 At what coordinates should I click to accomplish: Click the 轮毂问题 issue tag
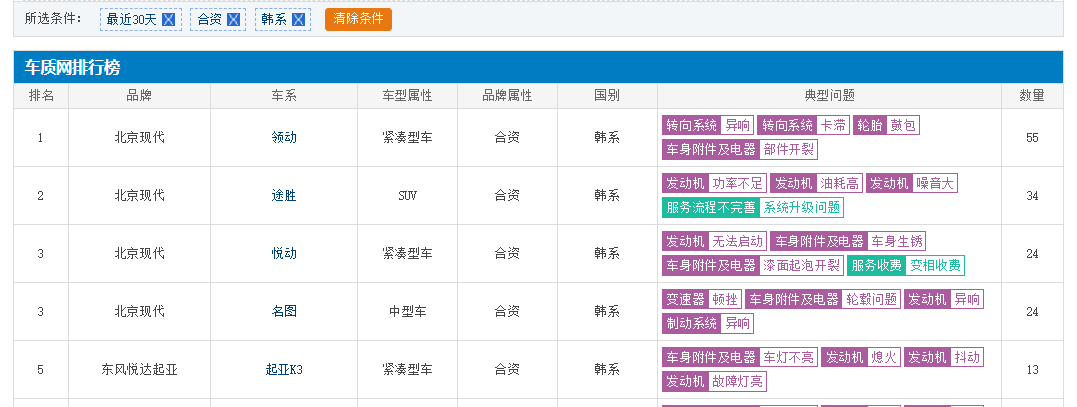(x=823, y=299)
